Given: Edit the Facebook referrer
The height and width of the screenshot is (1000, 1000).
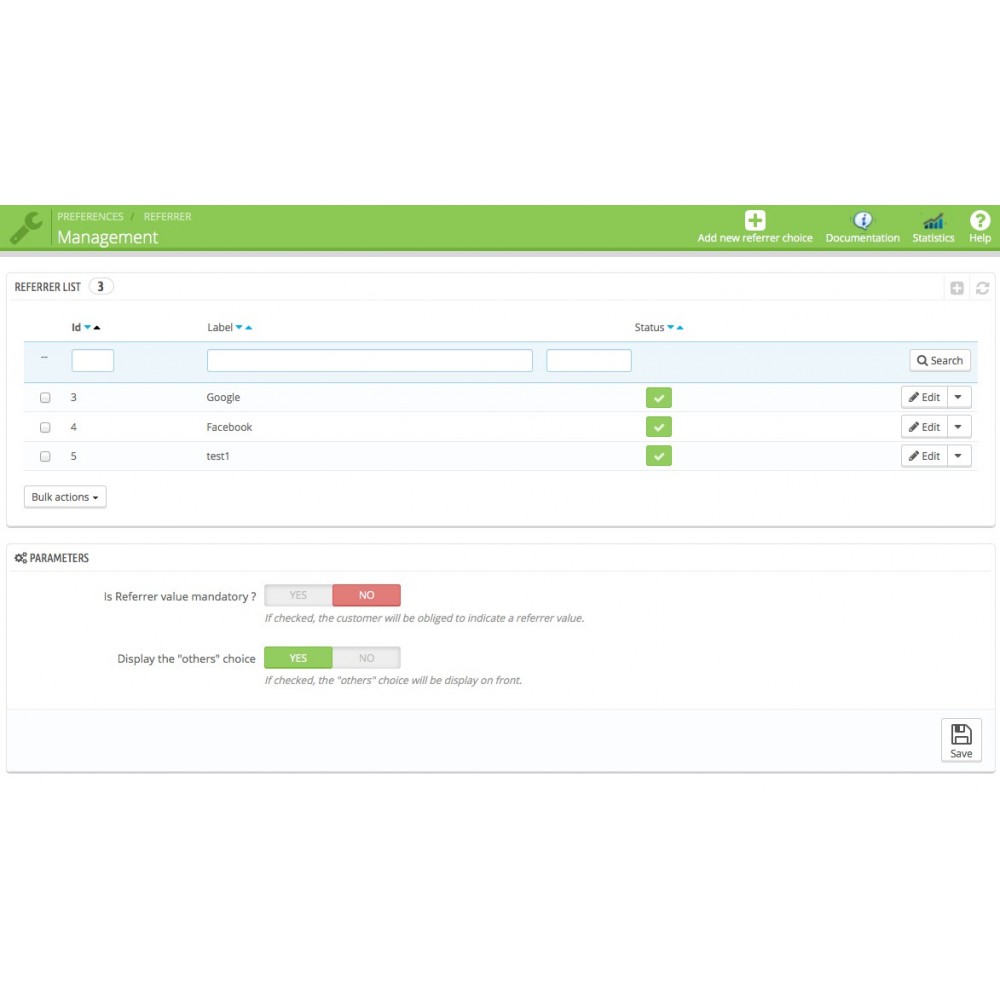Looking at the screenshot, I should (925, 427).
